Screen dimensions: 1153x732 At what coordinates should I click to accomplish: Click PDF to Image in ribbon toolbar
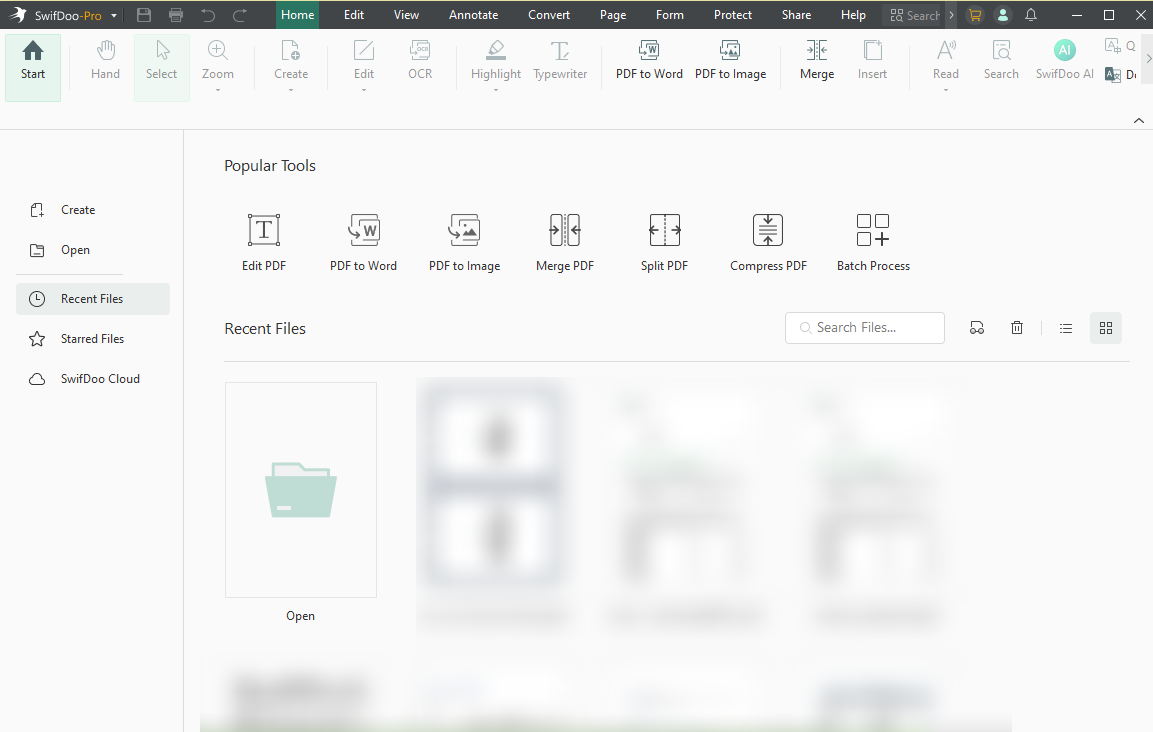730,62
